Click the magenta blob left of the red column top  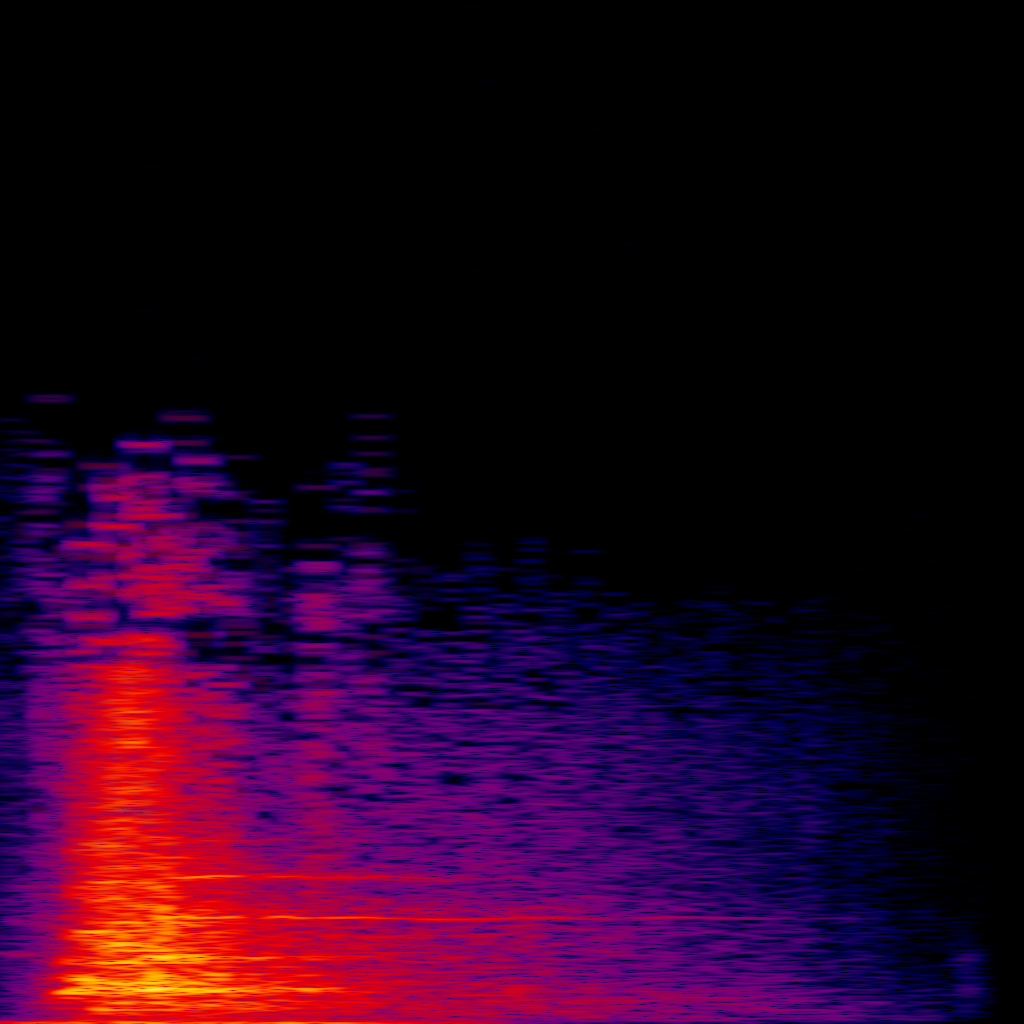click(90, 617)
